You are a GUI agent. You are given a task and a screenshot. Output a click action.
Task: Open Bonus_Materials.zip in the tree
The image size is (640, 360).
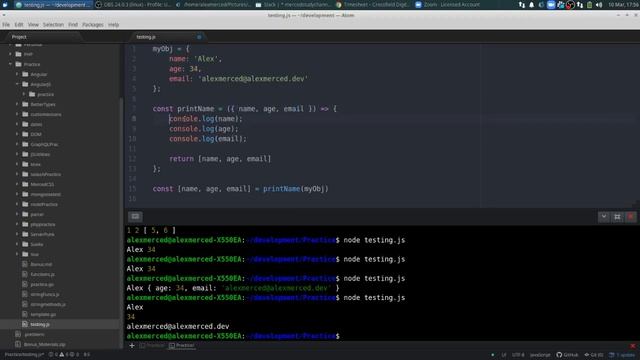click(44, 344)
